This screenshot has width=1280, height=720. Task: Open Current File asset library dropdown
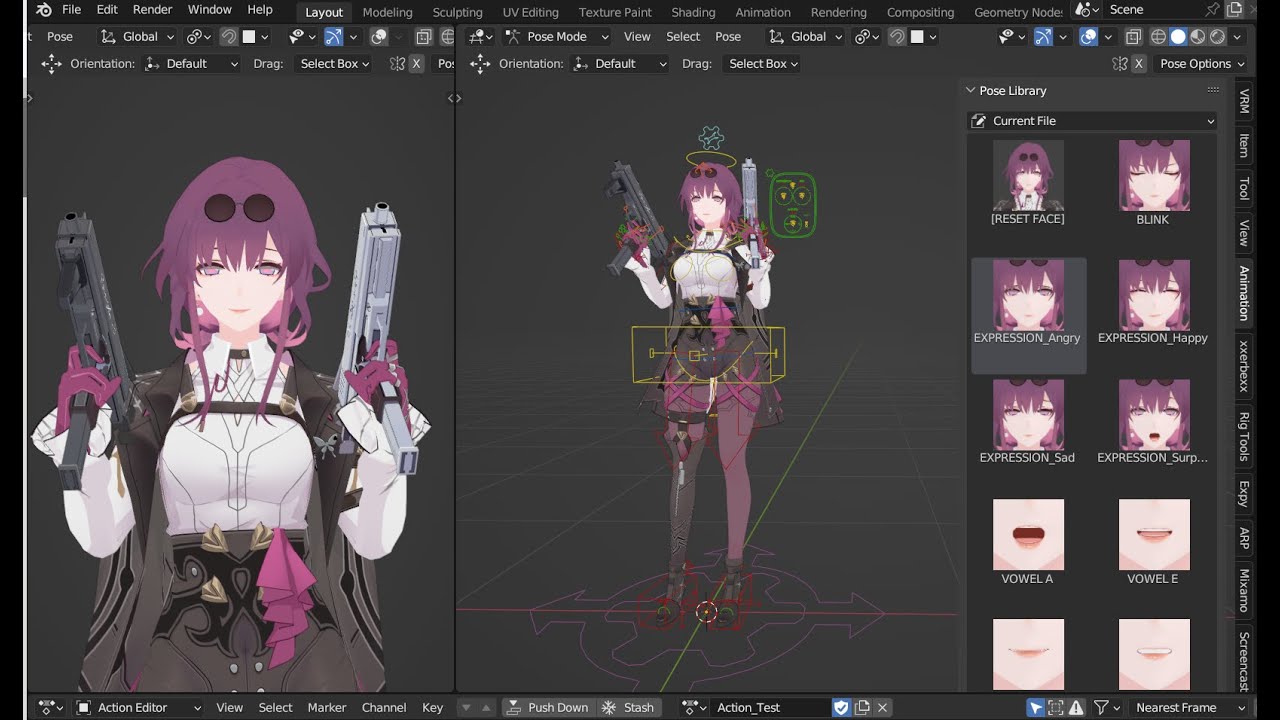click(1092, 121)
